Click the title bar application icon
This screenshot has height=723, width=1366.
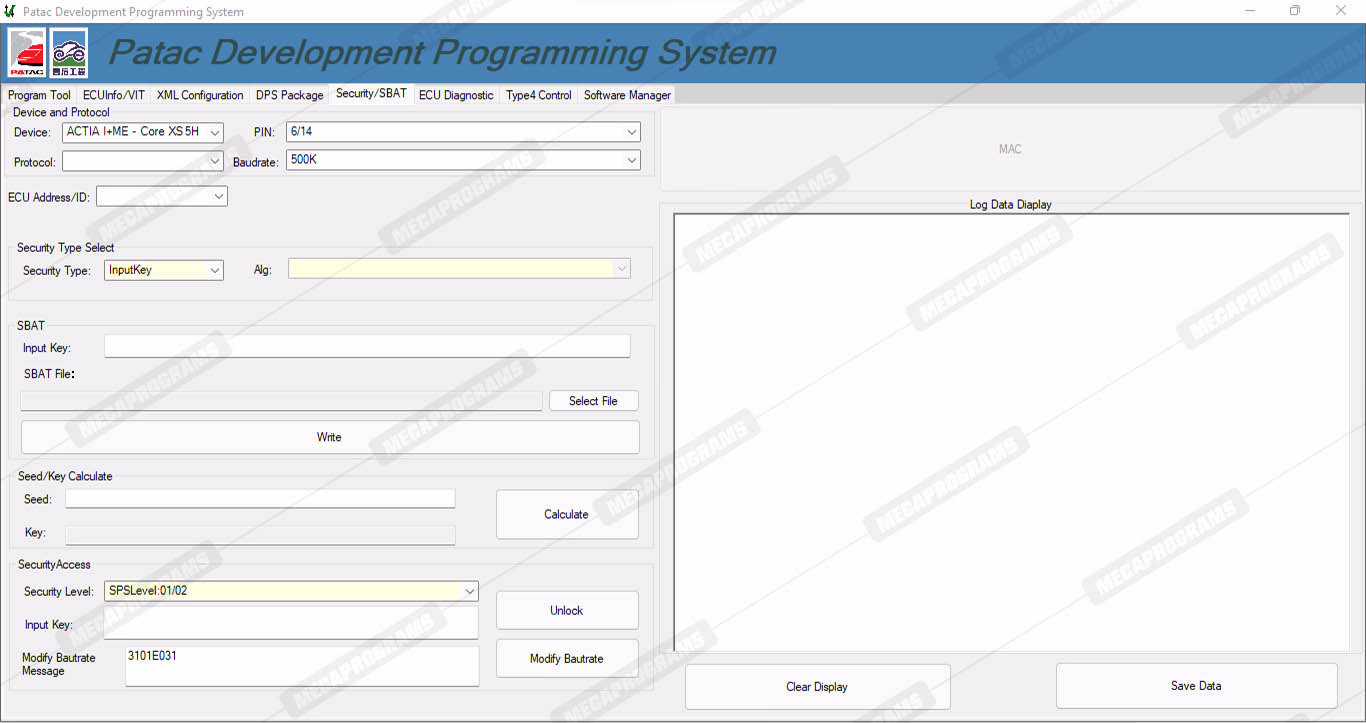[x=10, y=11]
